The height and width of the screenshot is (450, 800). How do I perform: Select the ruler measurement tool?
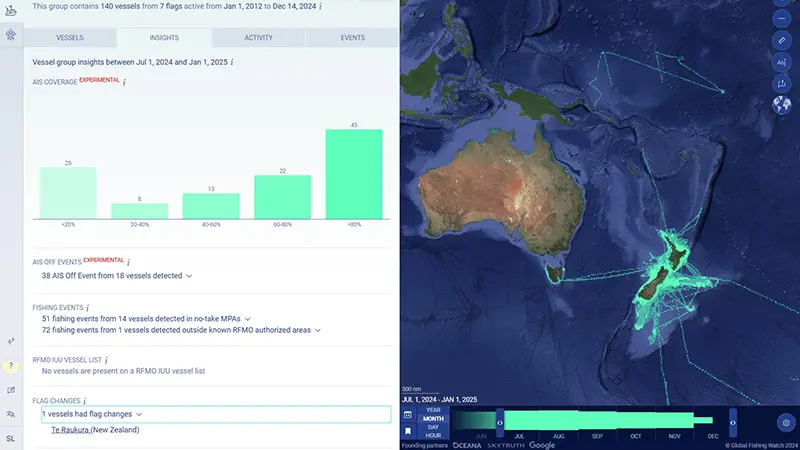(781, 40)
